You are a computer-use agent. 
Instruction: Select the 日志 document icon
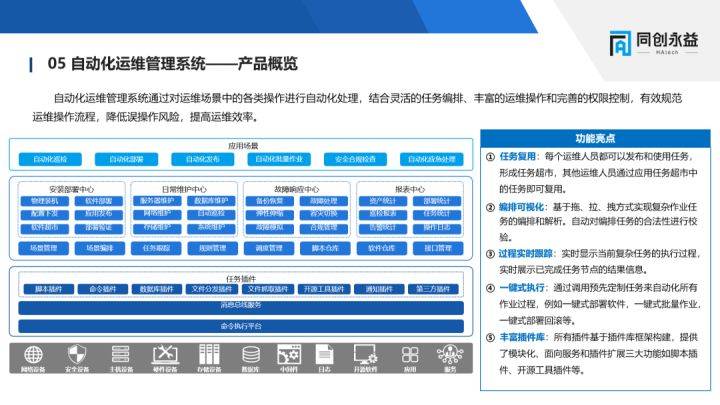coord(325,355)
